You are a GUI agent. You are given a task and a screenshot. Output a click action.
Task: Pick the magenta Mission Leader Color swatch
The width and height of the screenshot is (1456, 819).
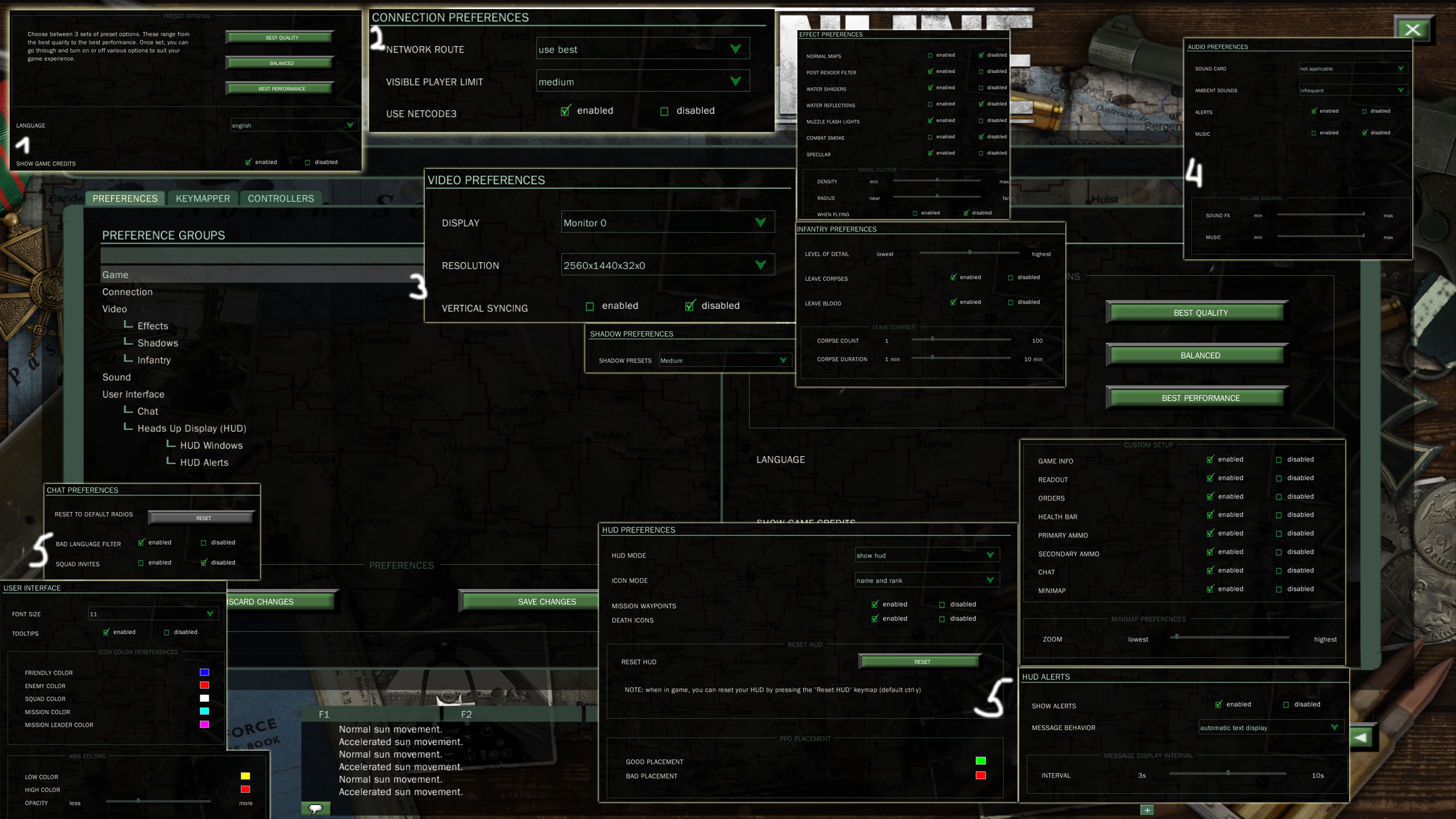(204, 725)
